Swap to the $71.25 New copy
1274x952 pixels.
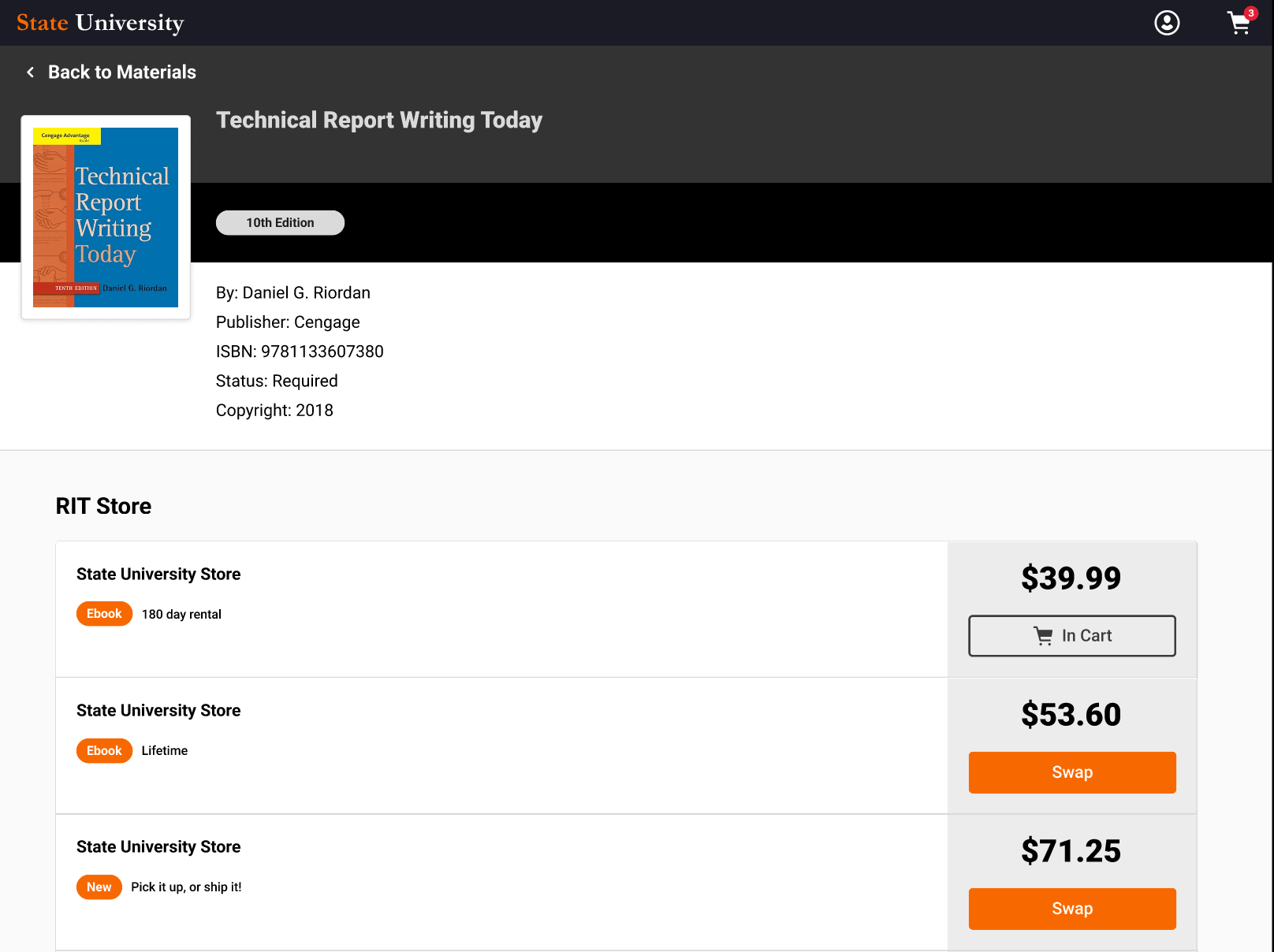pos(1072,909)
